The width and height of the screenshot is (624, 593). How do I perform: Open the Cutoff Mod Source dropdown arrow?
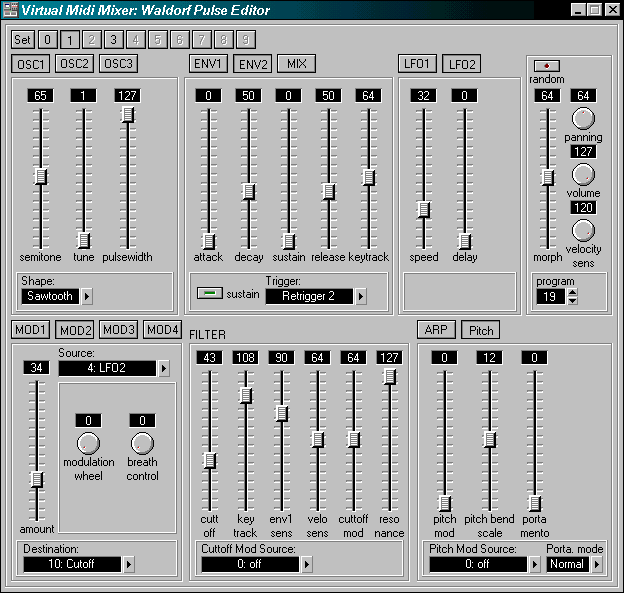pyautogui.click(x=306, y=564)
